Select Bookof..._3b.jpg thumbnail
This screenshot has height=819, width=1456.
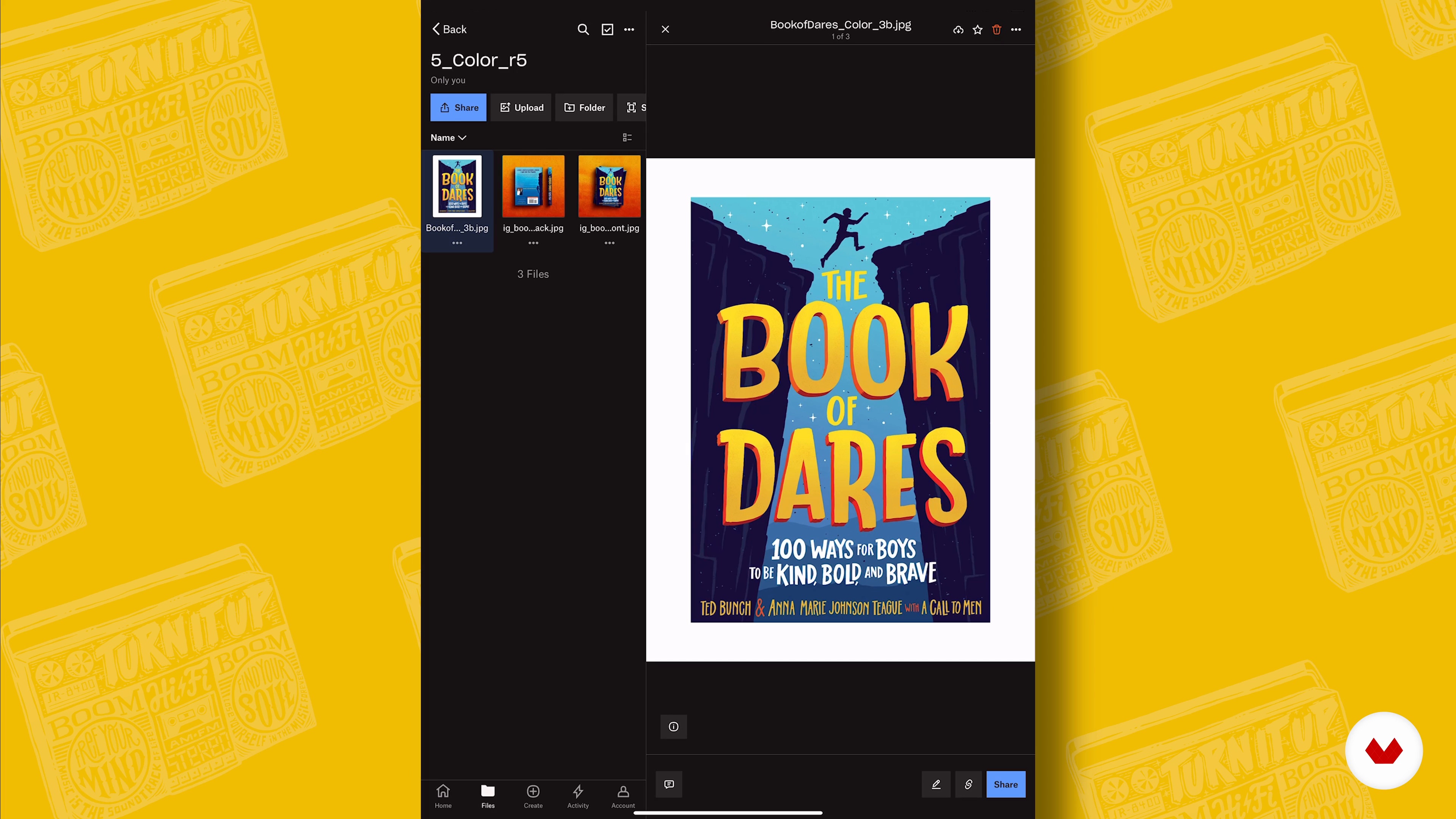[x=457, y=186]
